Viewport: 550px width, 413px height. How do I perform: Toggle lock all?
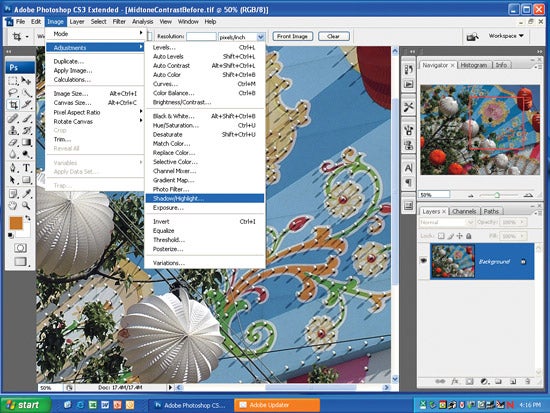click(x=468, y=236)
